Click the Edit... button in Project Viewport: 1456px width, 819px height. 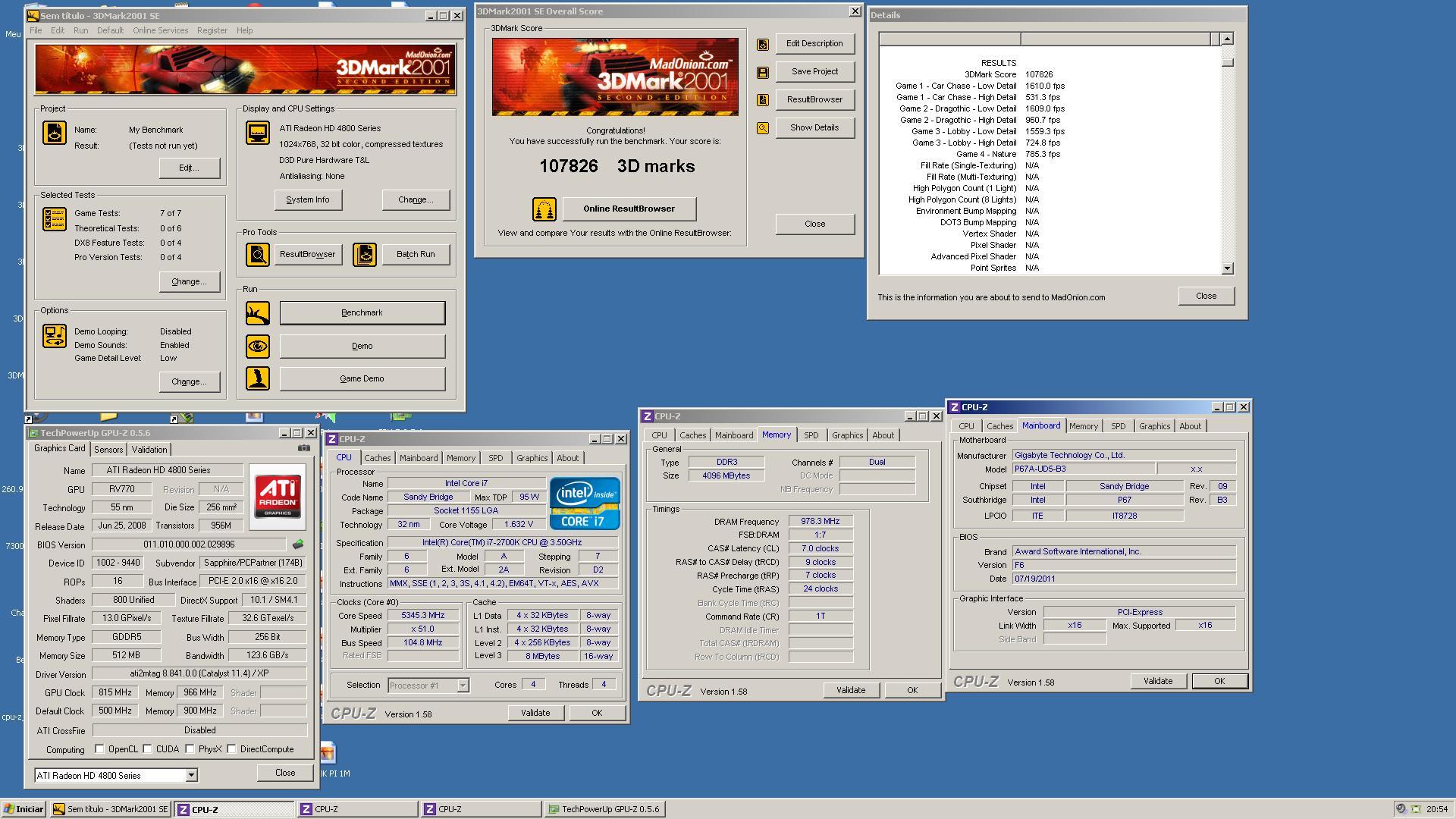point(190,168)
